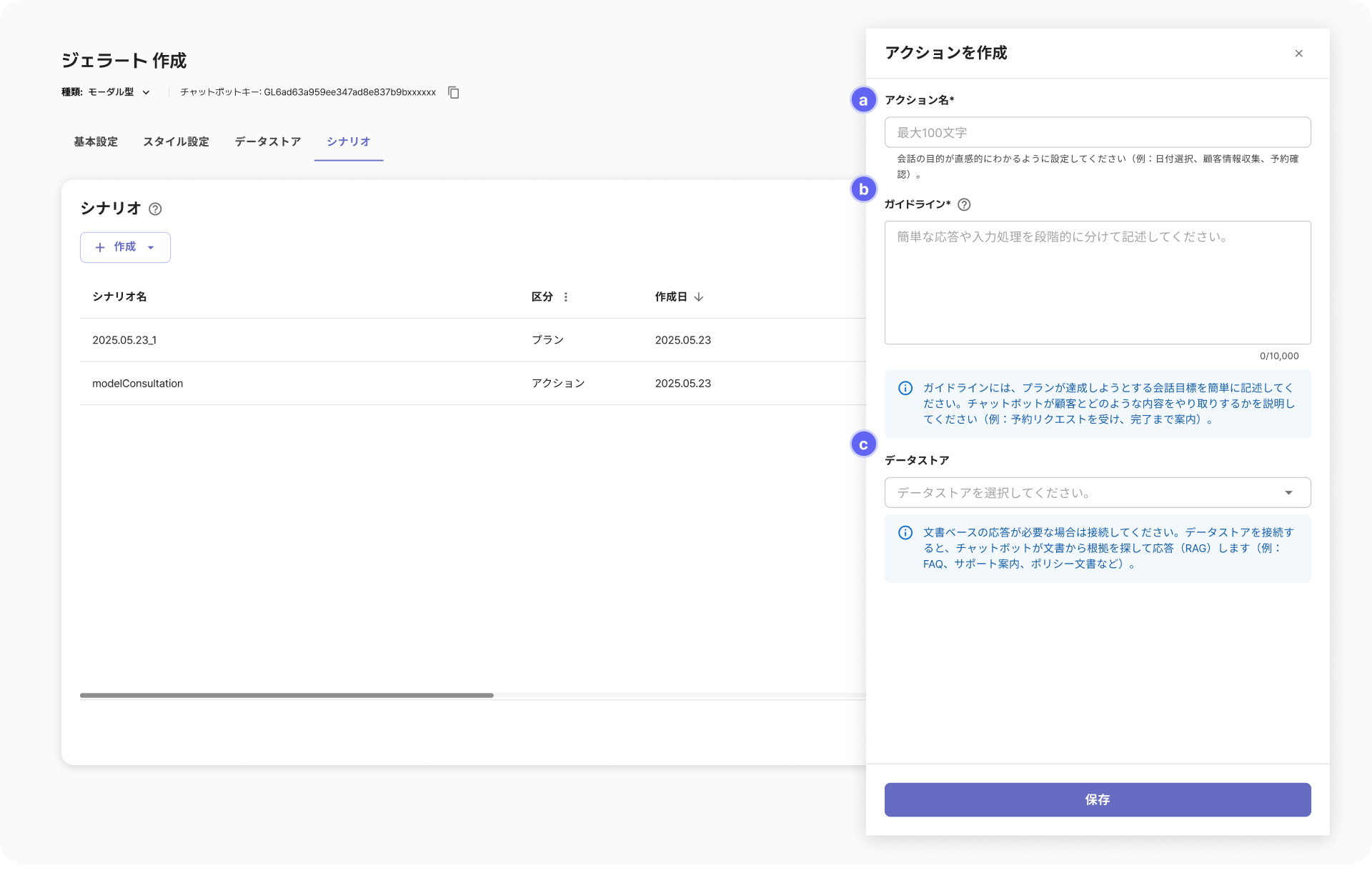
Task: Copy the chatbot key with the copy icon
Action: point(453,92)
